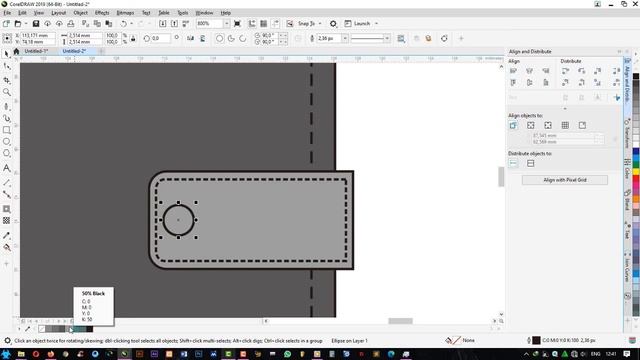This screenshot has width=640, height=360.
Task: Click the Import icon
Action: click(162, 24)
